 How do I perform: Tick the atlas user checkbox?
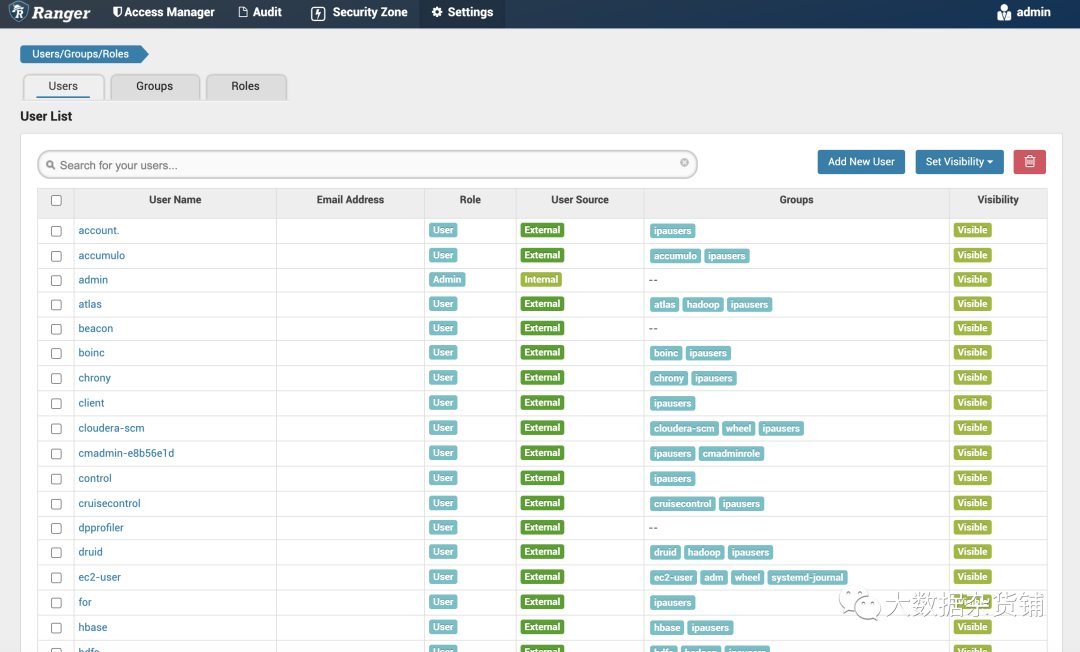pyautogui.click(x=56, y=305)
